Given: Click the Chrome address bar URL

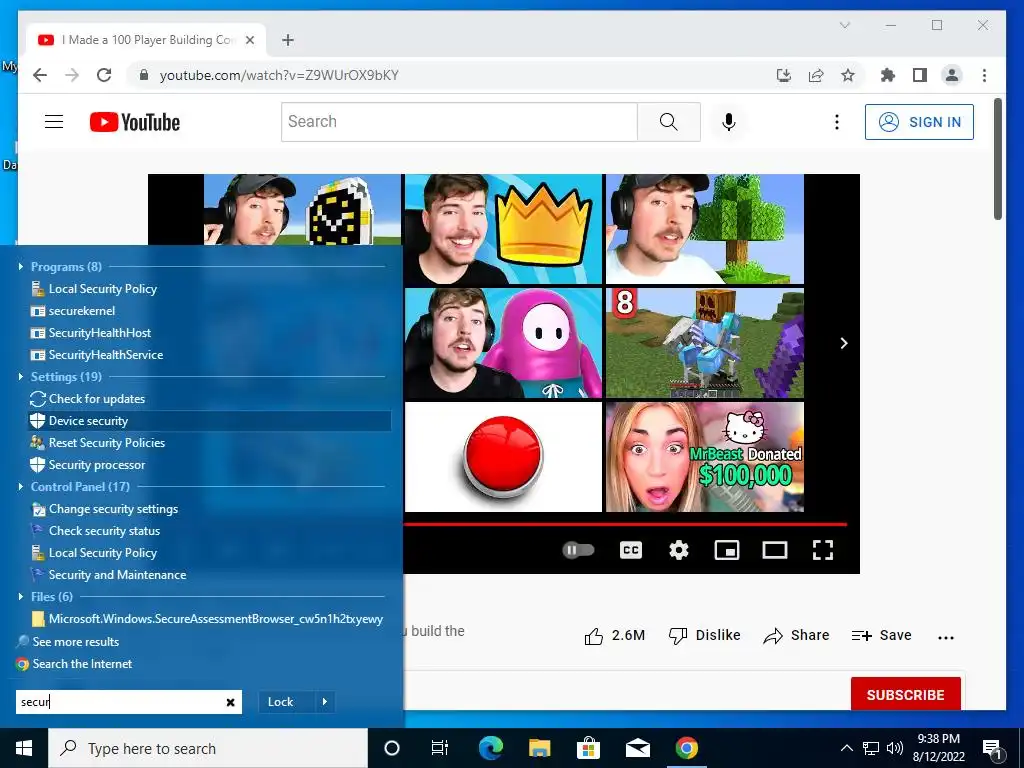Looking at the screenshot, I should tap(279, 75).
